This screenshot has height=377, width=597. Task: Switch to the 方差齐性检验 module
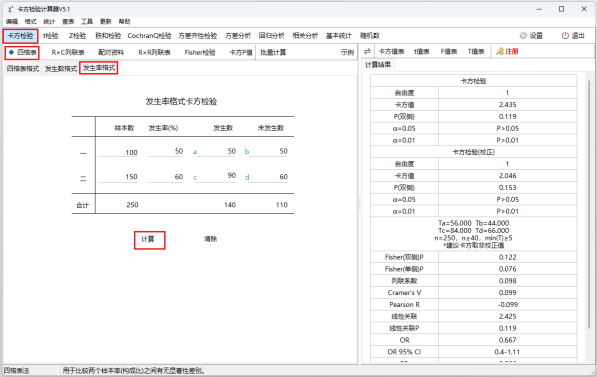(x=198, y=36)
